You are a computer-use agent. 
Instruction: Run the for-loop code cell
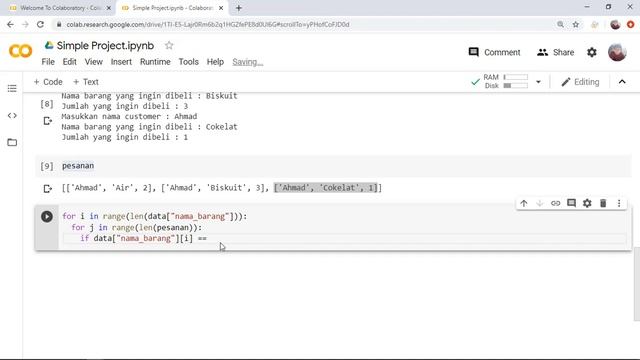click(x=47, y=216)
